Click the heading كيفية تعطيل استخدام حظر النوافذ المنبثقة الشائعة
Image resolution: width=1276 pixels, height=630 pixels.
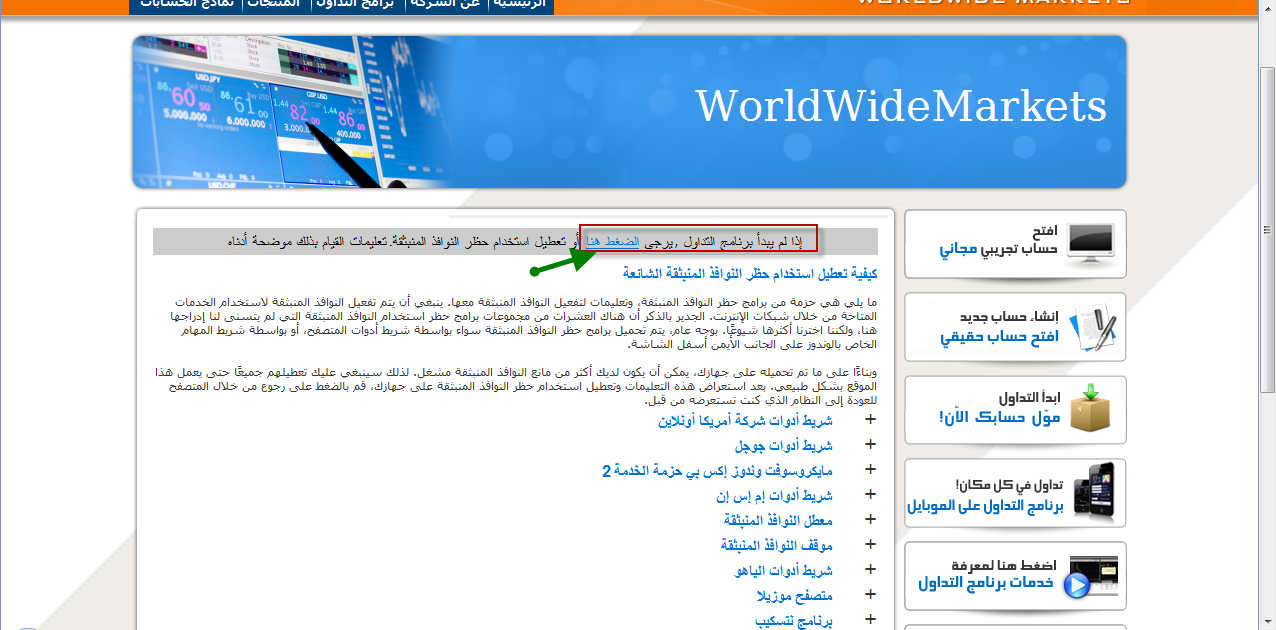pos(750,273)
